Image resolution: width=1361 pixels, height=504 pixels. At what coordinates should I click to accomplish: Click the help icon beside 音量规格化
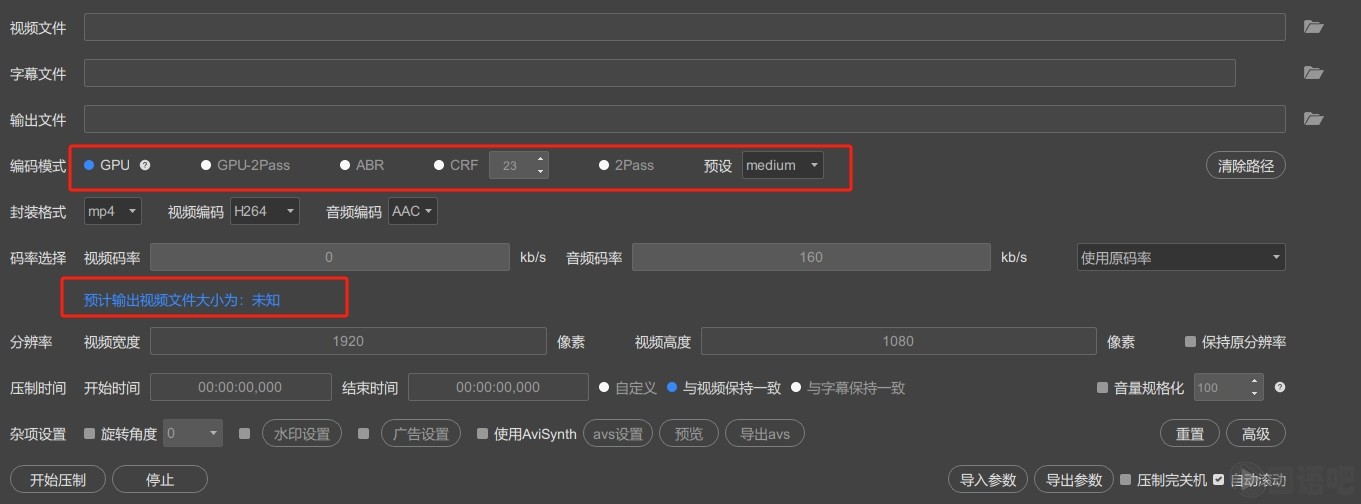[1279, 387]
